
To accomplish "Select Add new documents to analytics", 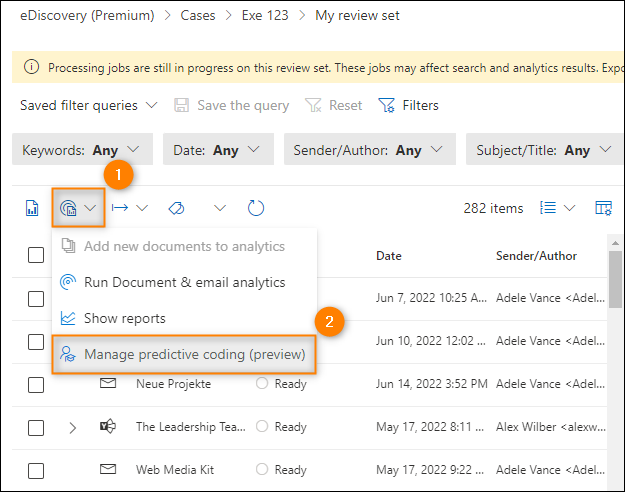I will point(184,246).
